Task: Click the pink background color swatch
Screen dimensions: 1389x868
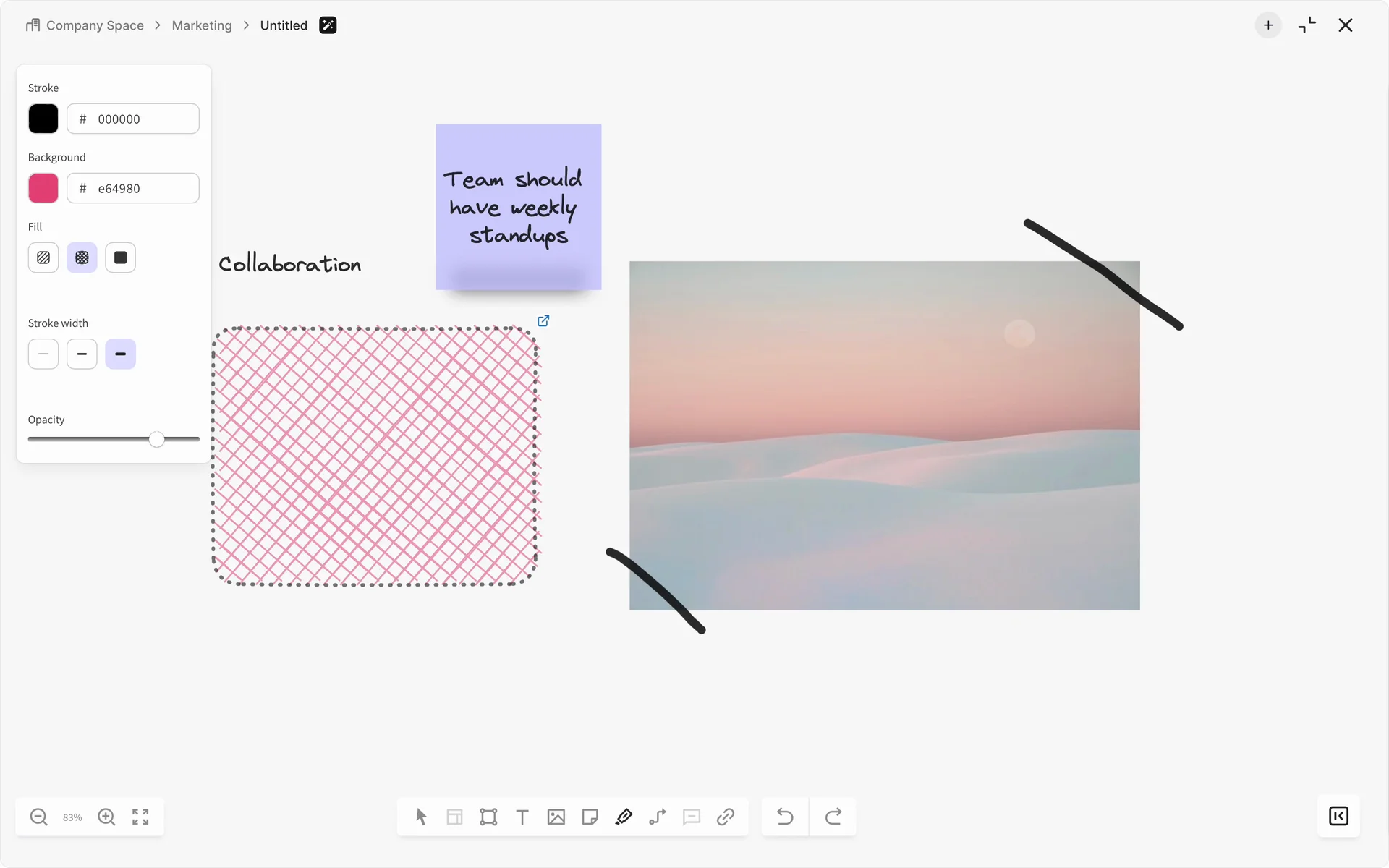Action: [x=43, y=188]
